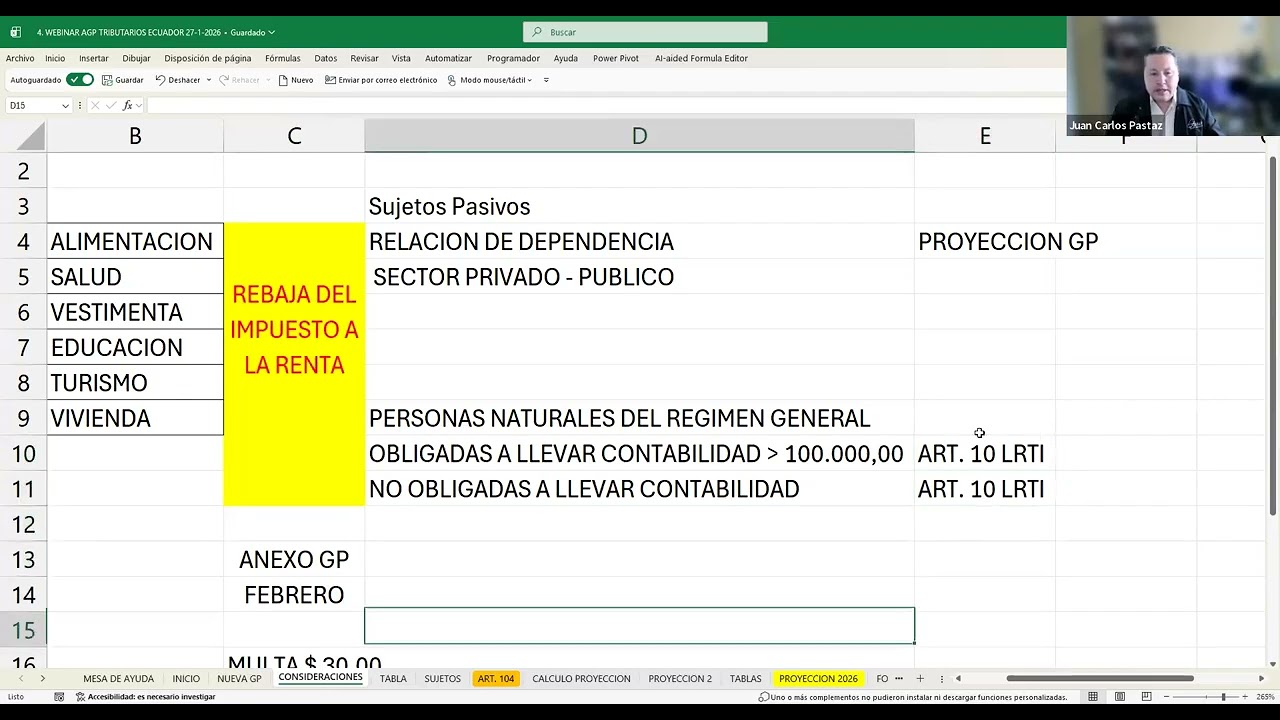Select row 10 header
The width and height of the screenshot is (1280, 720).
click(23, 454)
